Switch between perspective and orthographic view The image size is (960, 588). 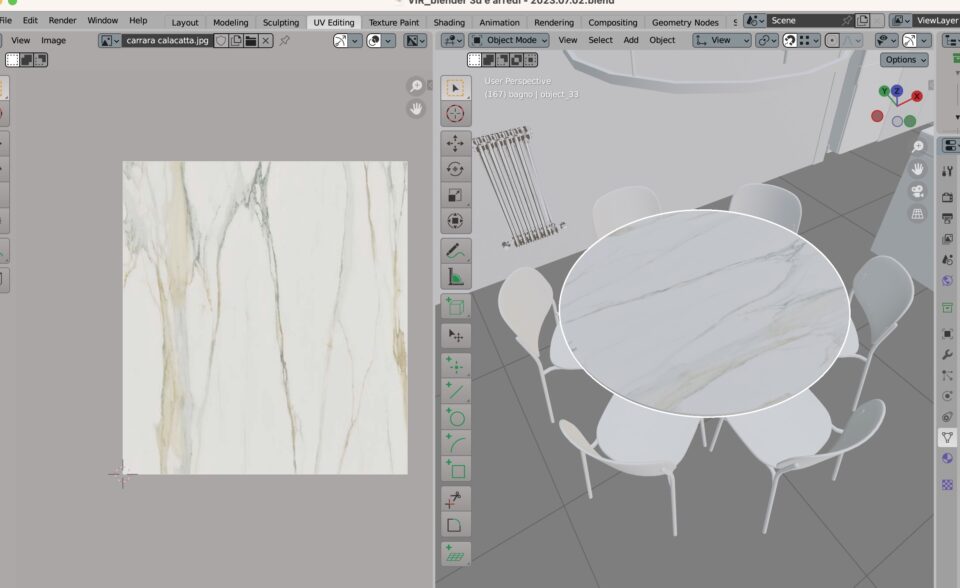click(917, 214)
